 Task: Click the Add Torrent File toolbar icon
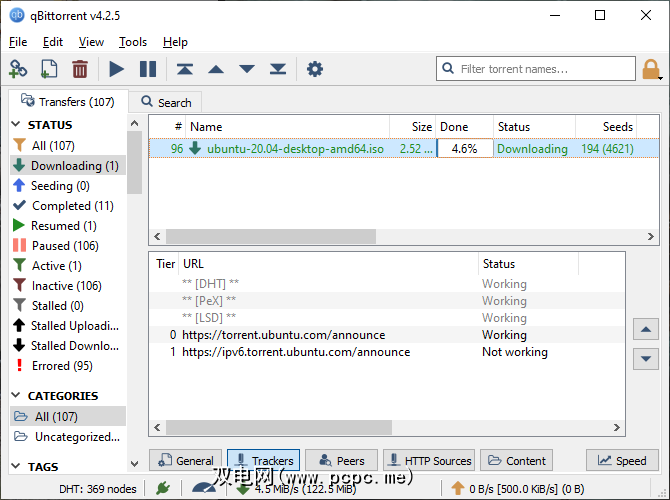[x=48, y=69]
